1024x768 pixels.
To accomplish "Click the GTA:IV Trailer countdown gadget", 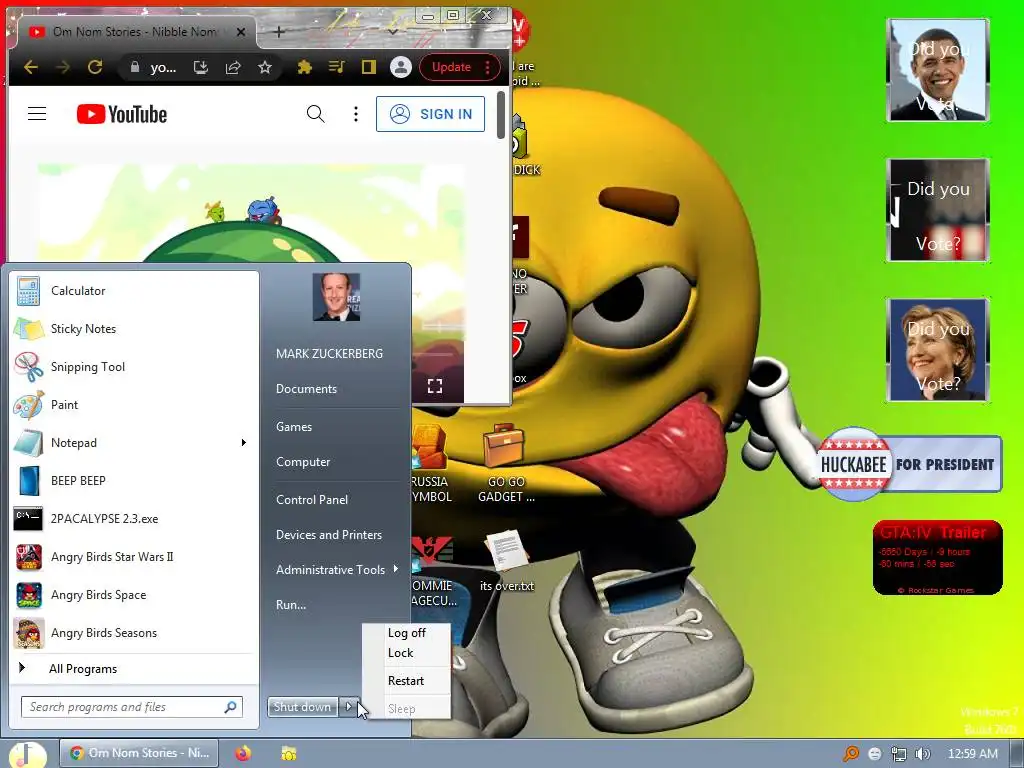I will point(938,558).
